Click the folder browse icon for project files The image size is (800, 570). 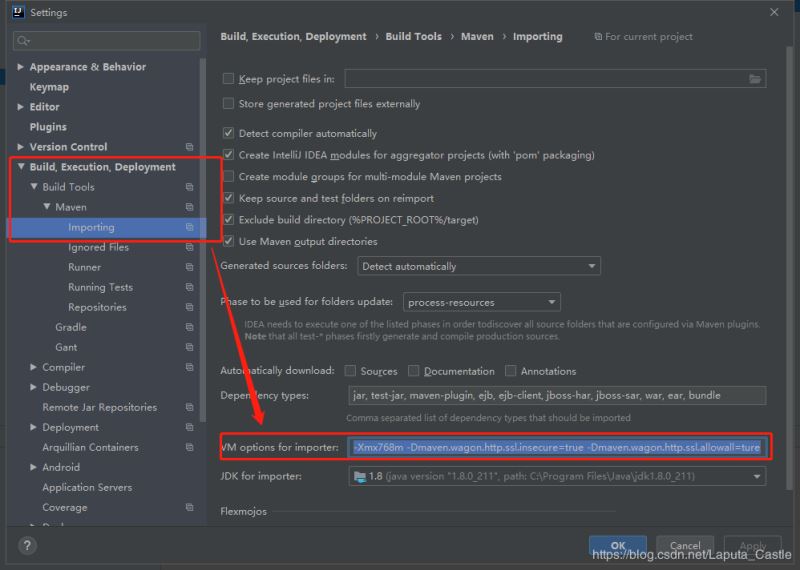[x=755, y=79]
